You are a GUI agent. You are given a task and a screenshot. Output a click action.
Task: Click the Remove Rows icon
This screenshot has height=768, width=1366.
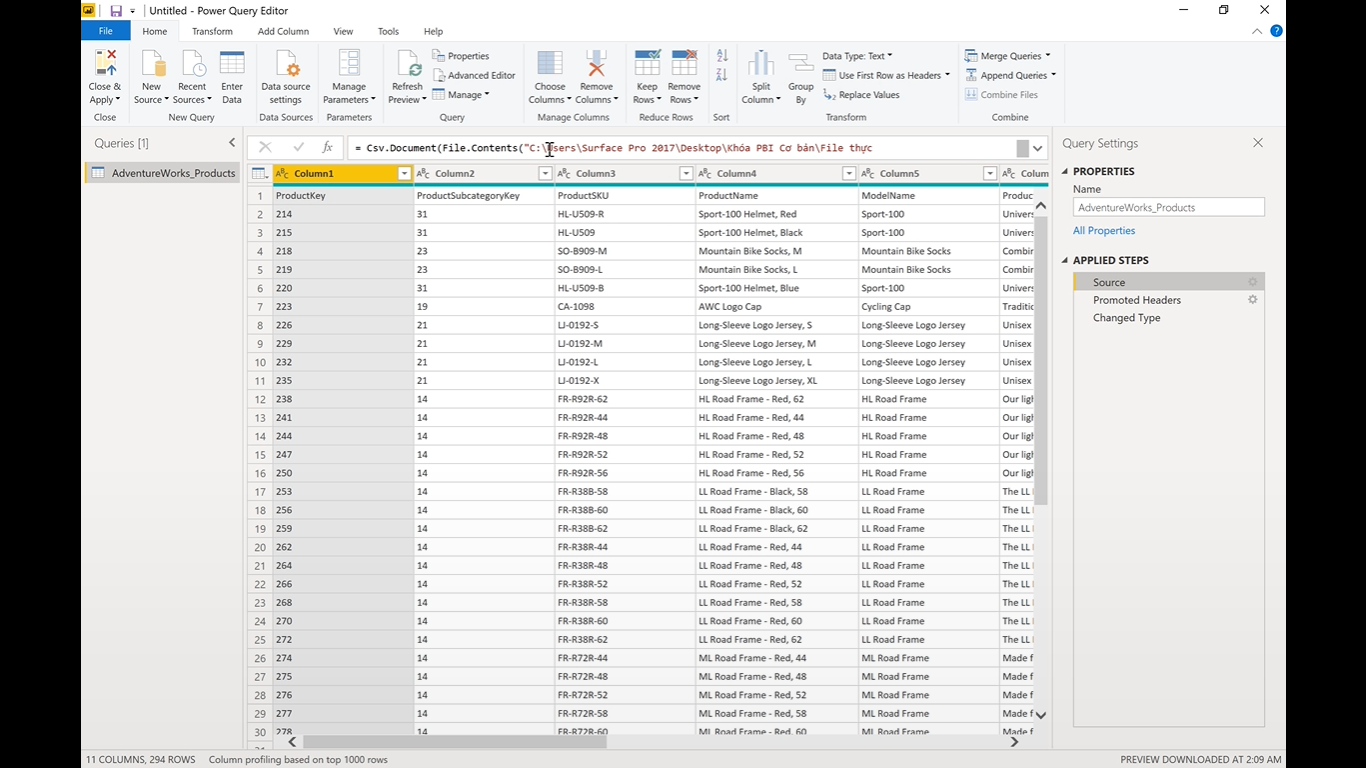coord(684,64)
